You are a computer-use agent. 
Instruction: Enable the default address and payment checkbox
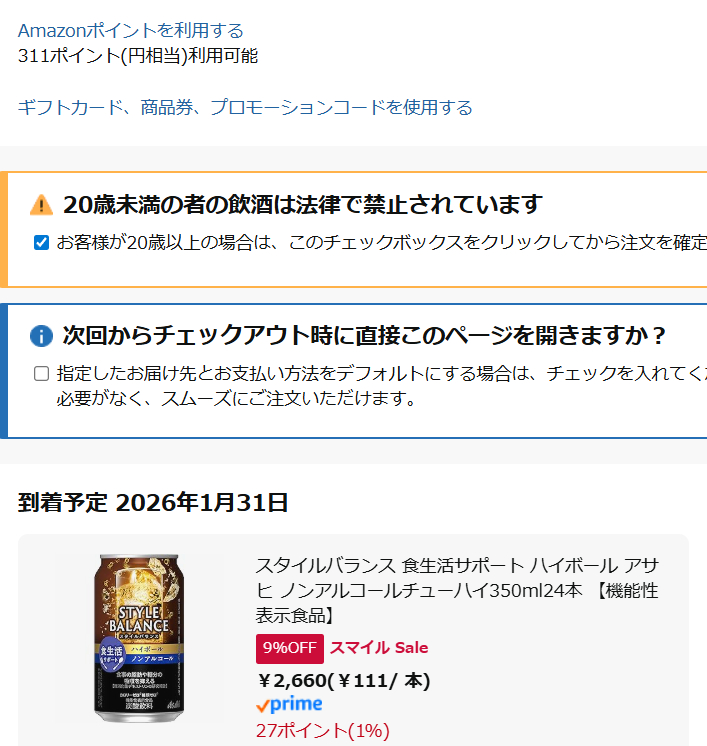[x=41, y=373]
